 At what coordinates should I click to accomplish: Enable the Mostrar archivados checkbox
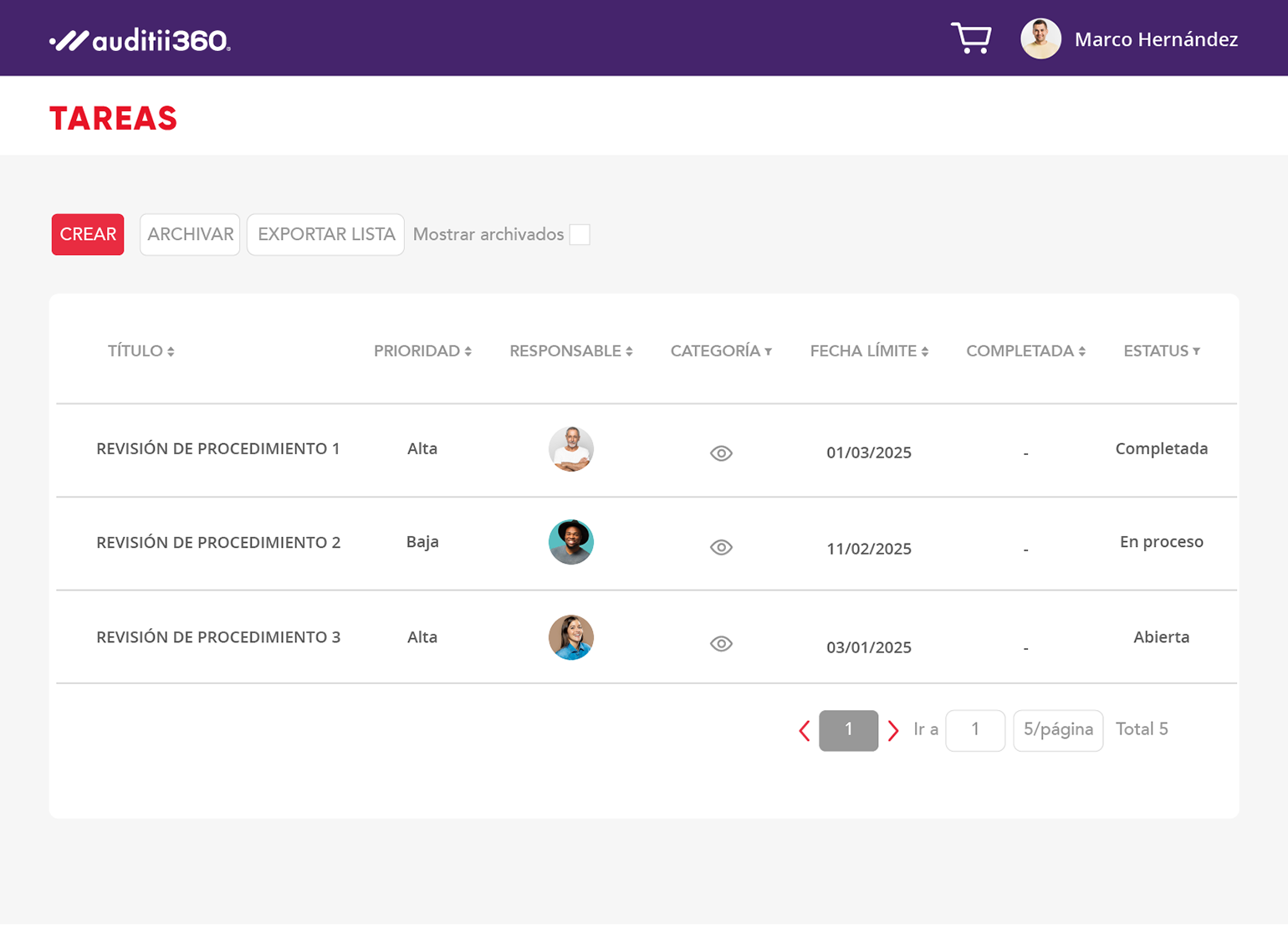pos(580,235)
